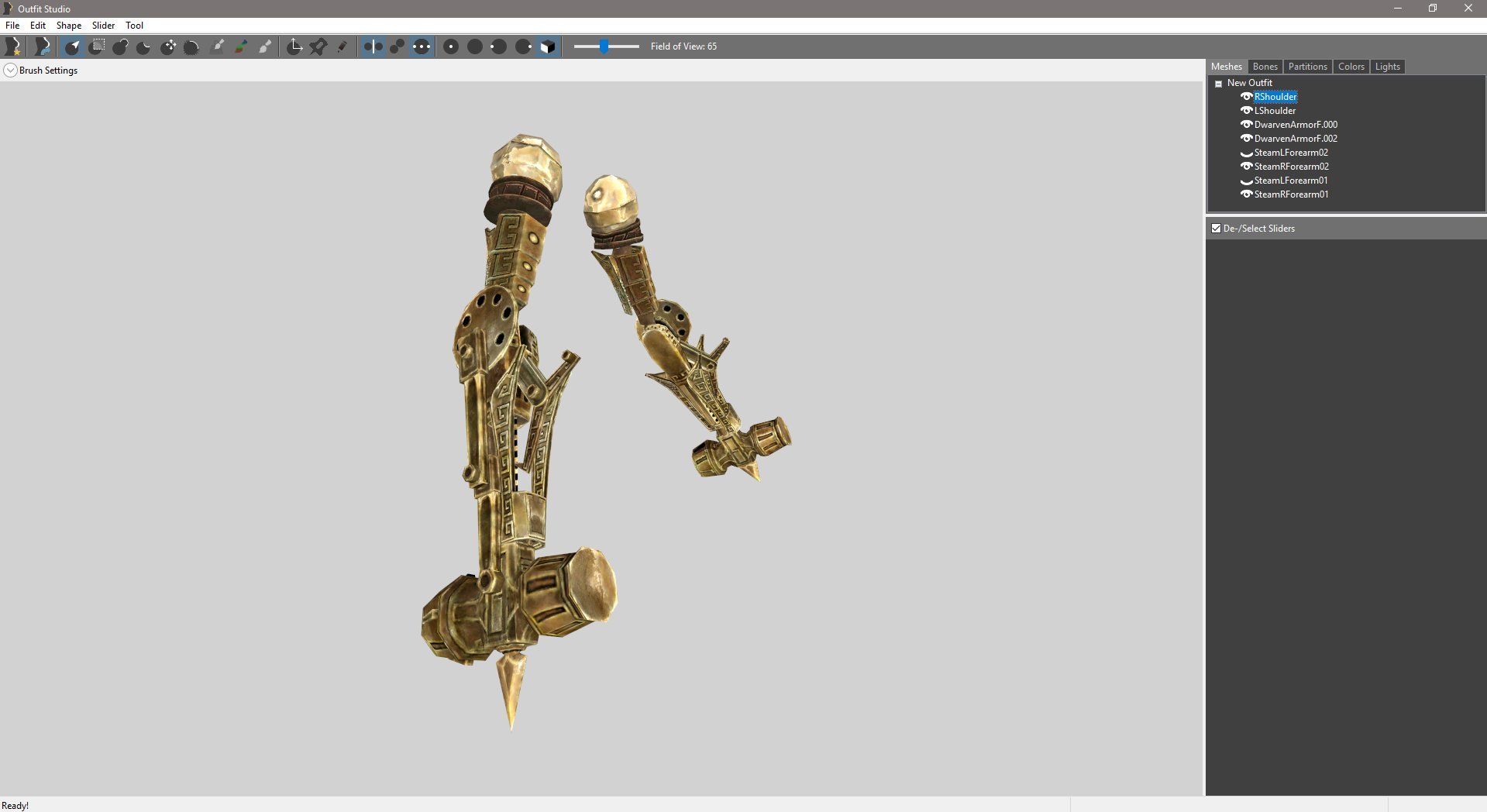
Task: Select the Smooth brush tool
Action: click(x=192, y=46)
